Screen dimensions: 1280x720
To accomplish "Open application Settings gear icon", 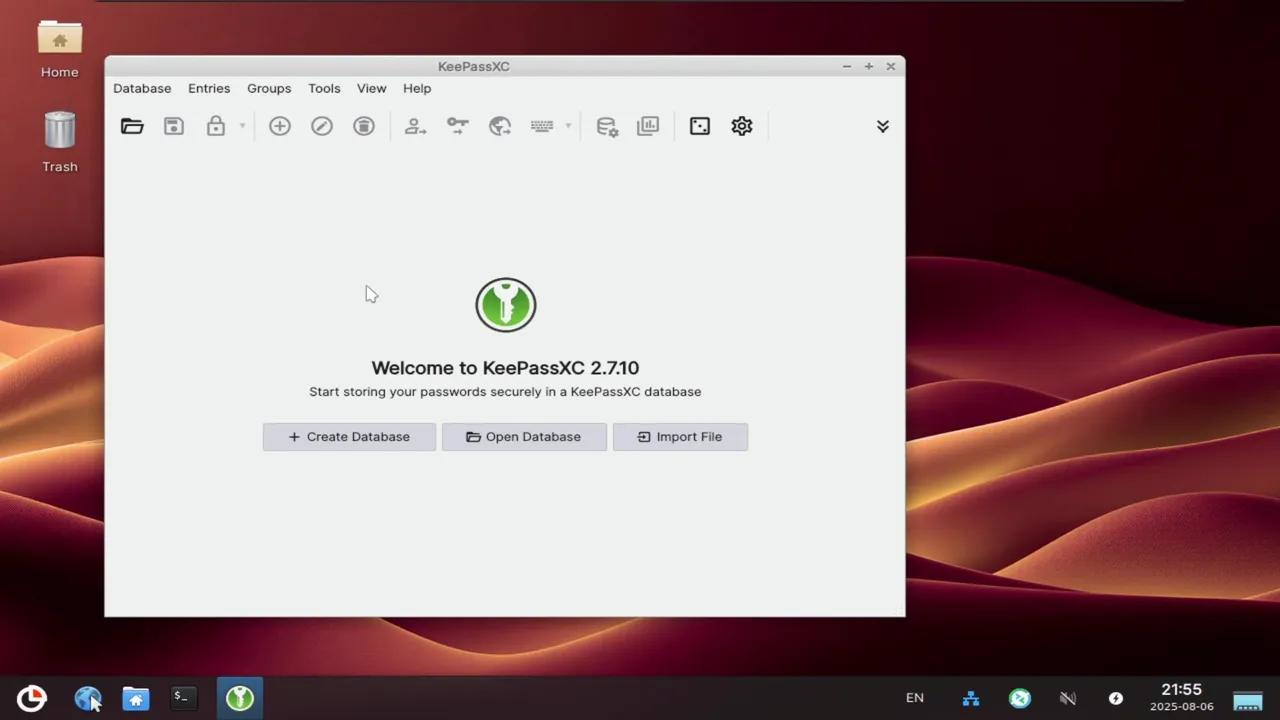I will pos(742,126).
